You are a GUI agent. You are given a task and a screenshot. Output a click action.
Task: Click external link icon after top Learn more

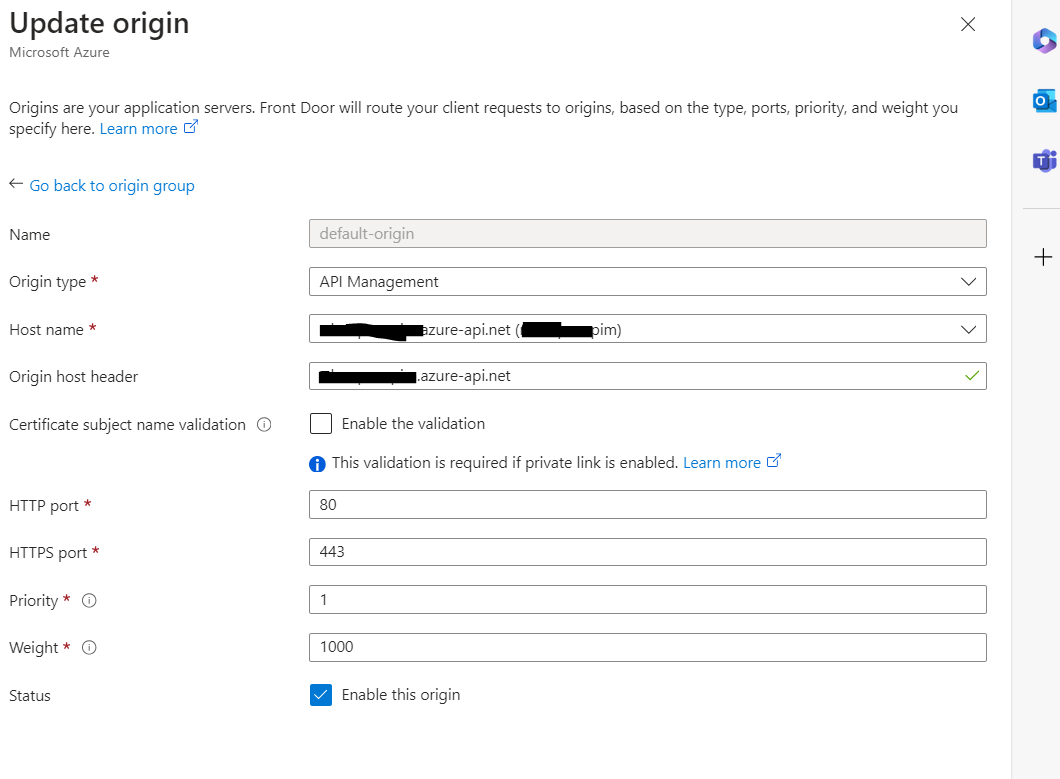pos(191,126)
